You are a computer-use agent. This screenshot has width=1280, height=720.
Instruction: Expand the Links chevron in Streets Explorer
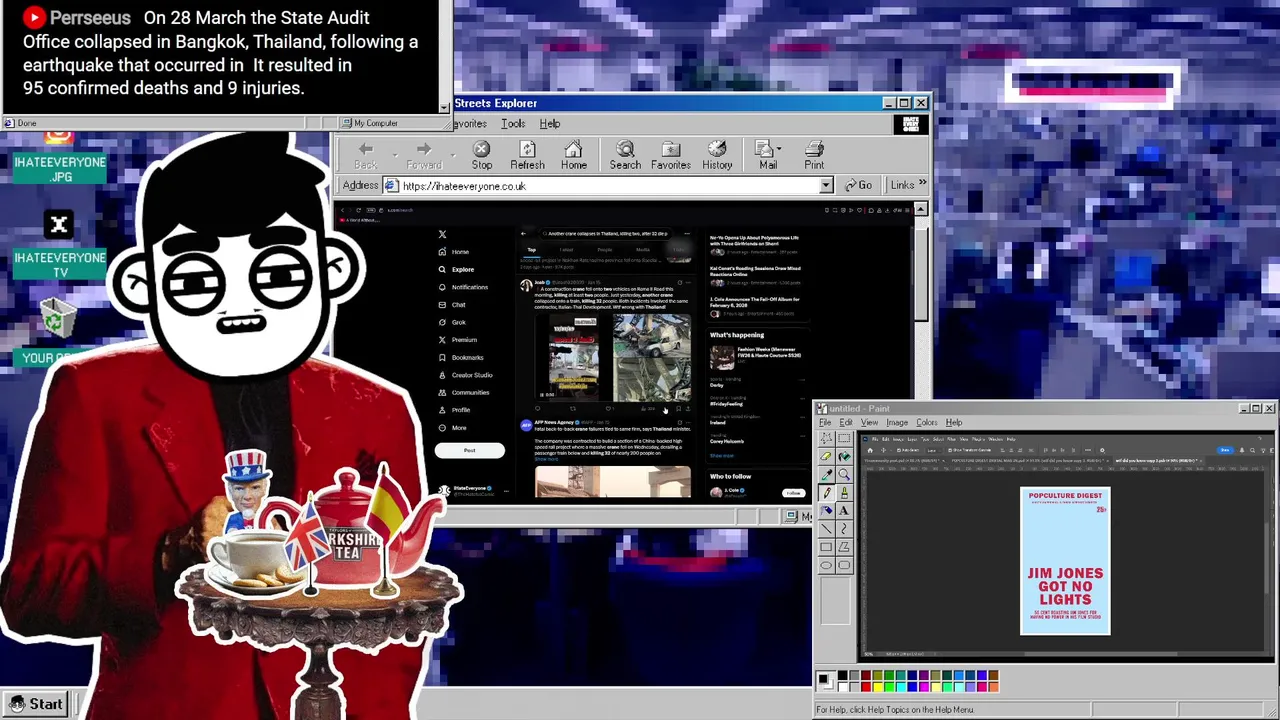(x=922, y=184)
